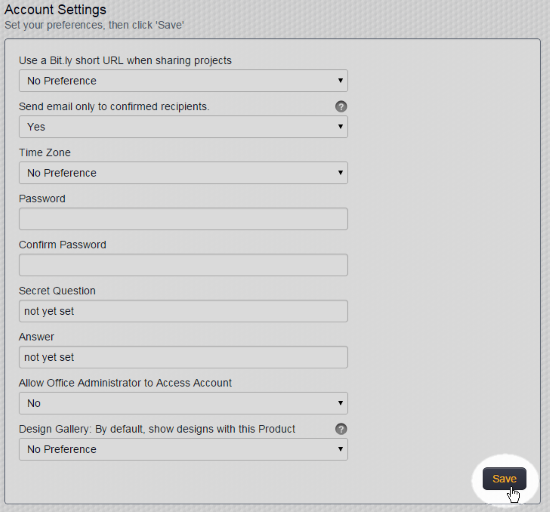Screen dimensions: 550x512
Task: Expand the Time Zone dropdown
Action: pyautogui.click(x=183, y=173)
